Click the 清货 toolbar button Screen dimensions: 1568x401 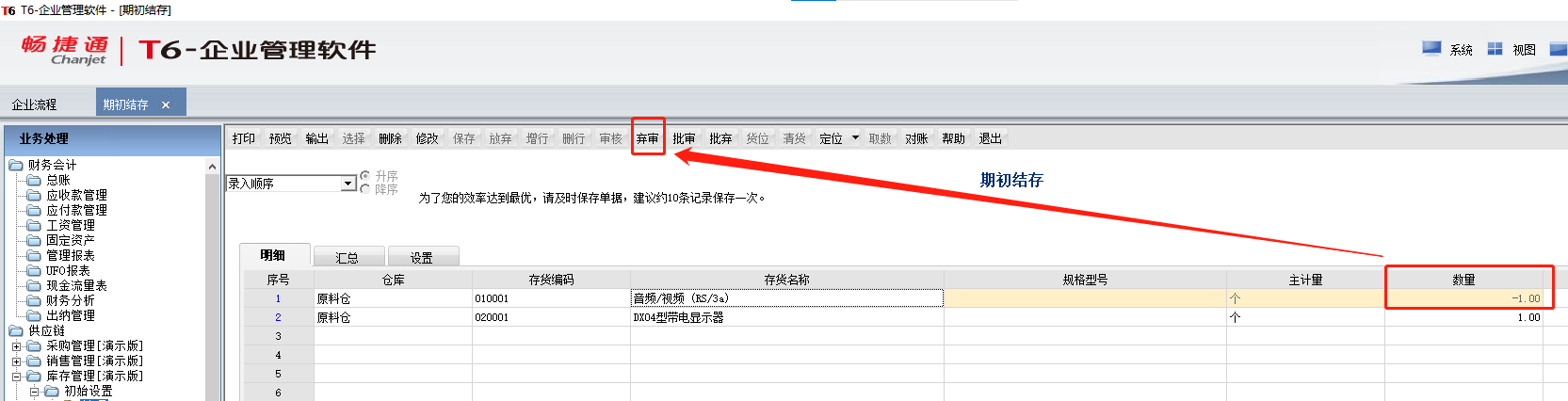(x=795, y=138)
